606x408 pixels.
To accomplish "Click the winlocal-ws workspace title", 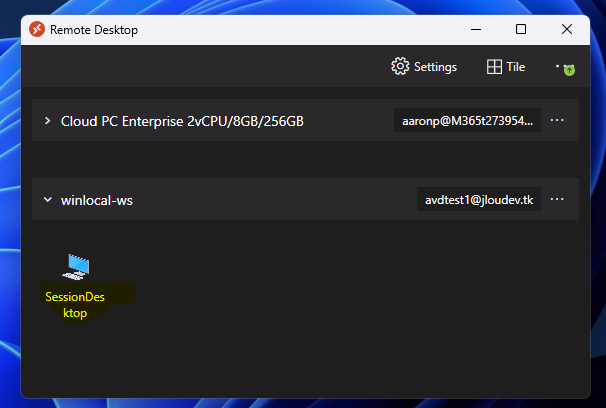I will (97, 201).
